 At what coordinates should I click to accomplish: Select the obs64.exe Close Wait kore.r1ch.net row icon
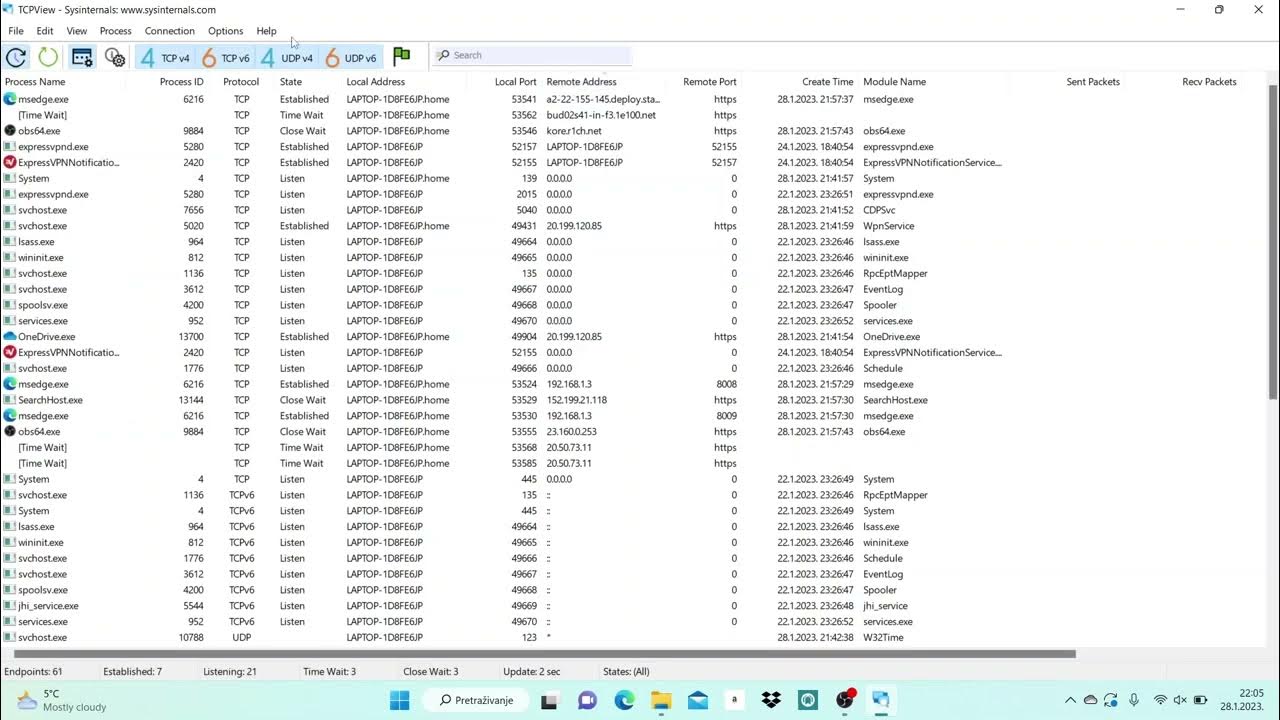point(10,131)
